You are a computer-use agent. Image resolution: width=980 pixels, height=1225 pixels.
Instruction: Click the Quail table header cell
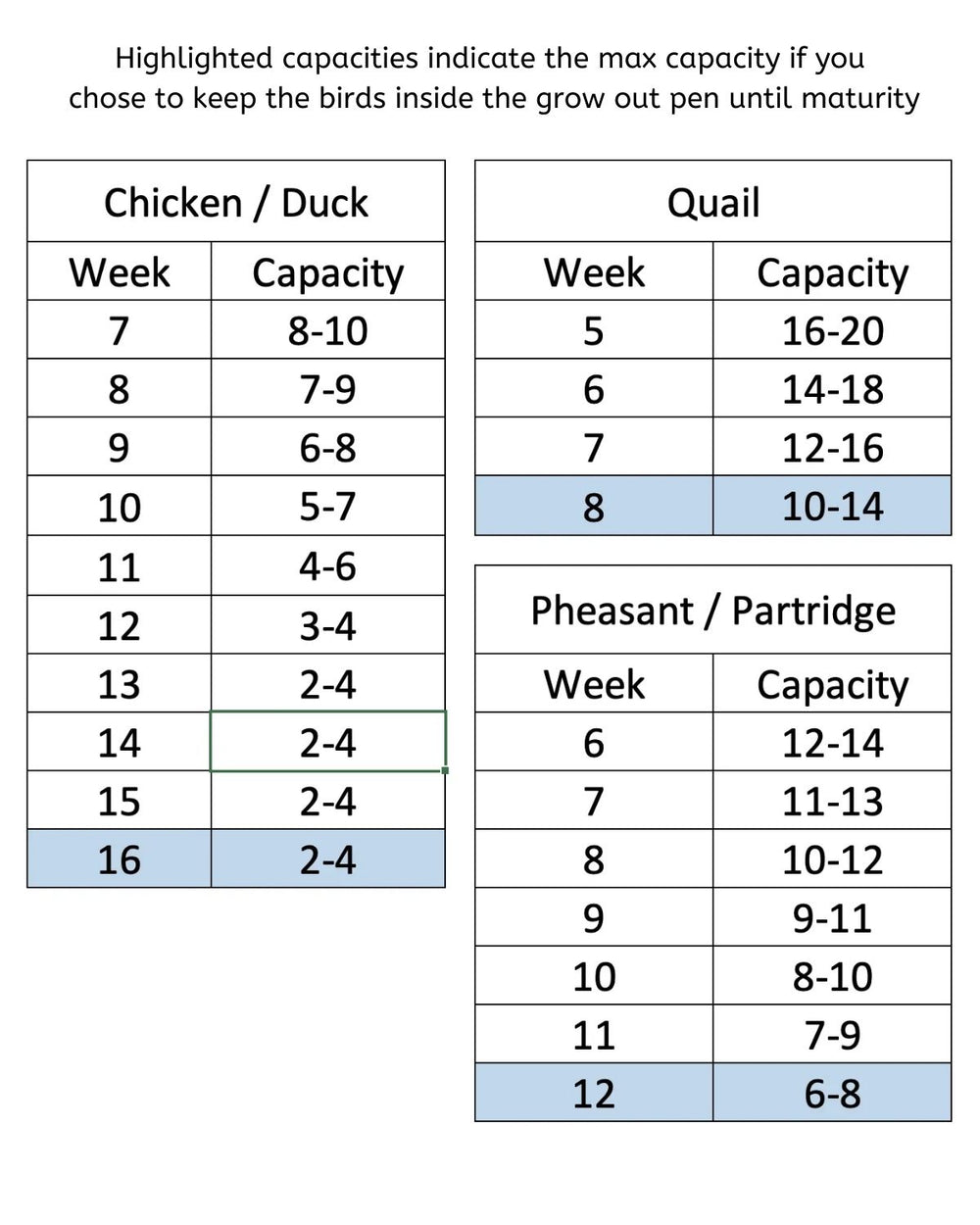713,202
